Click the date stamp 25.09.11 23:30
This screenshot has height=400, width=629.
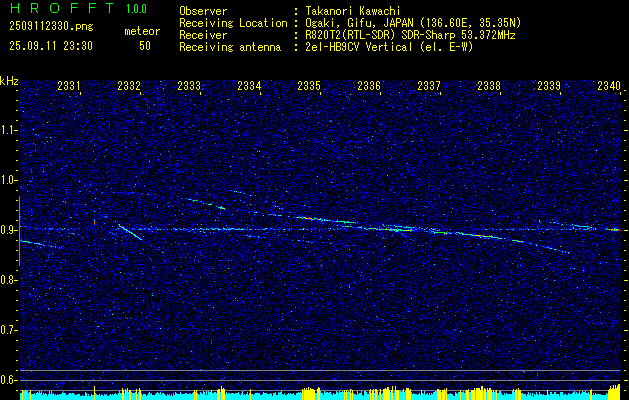tap(51, 46)
